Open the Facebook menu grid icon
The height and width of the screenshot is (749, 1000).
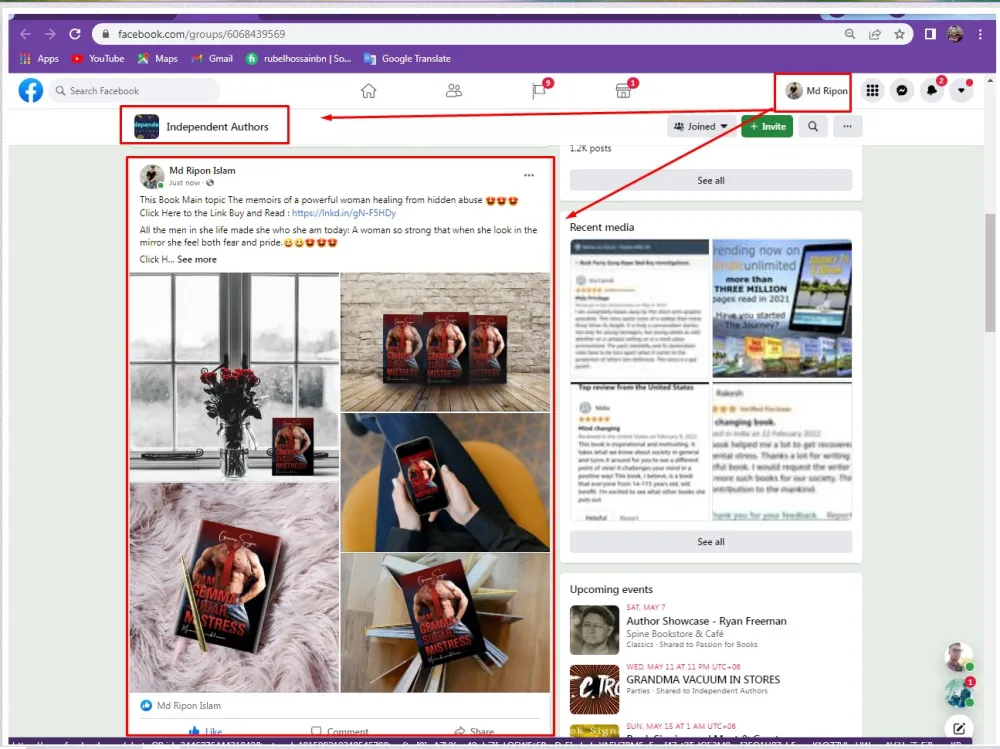tap(872, 91)
